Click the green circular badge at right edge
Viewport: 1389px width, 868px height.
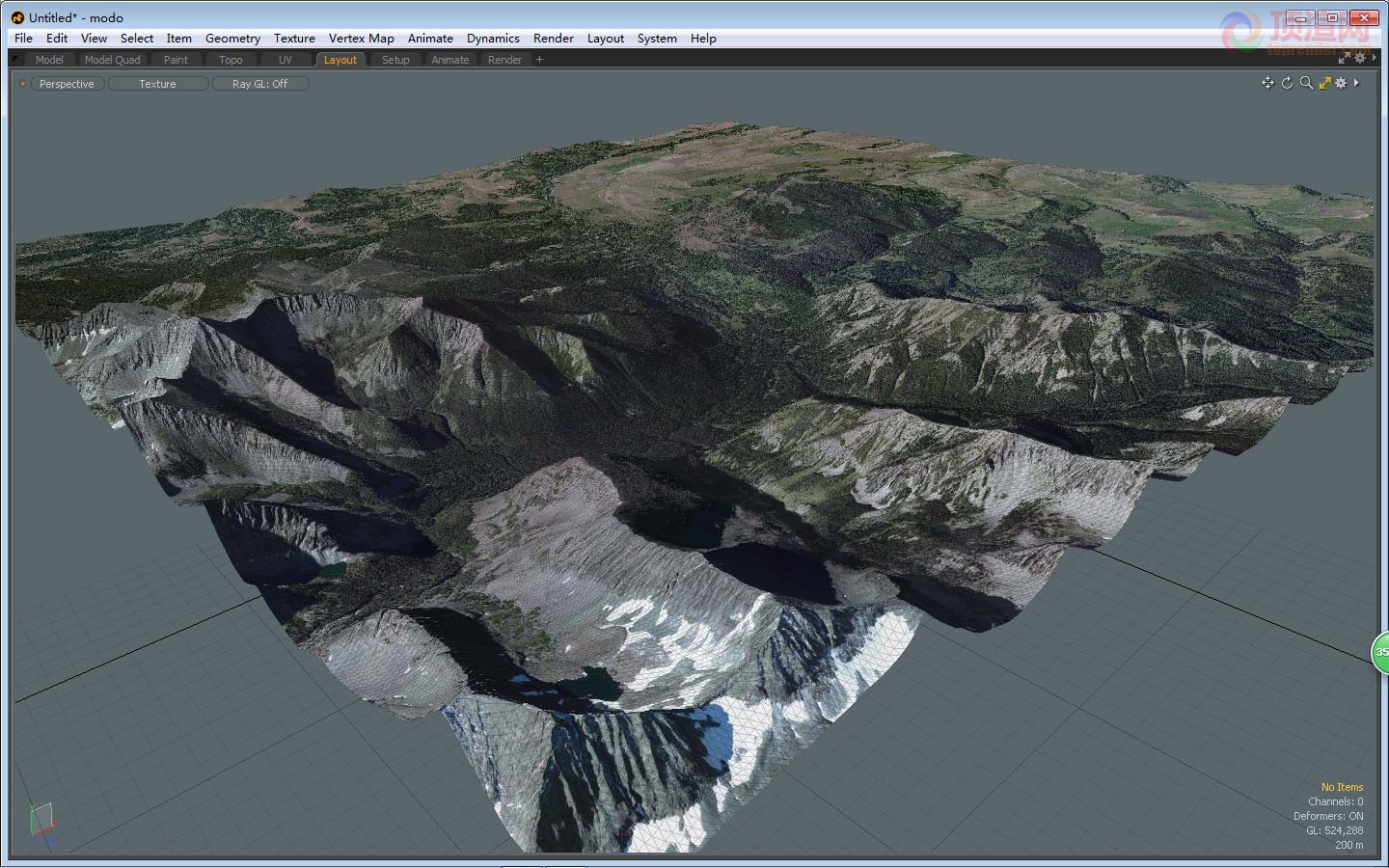coord(1381,652)
